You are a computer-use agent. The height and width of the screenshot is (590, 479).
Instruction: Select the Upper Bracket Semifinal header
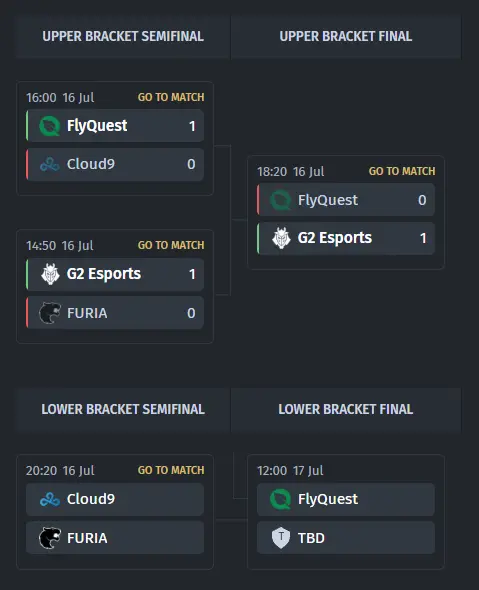(123, 36)
